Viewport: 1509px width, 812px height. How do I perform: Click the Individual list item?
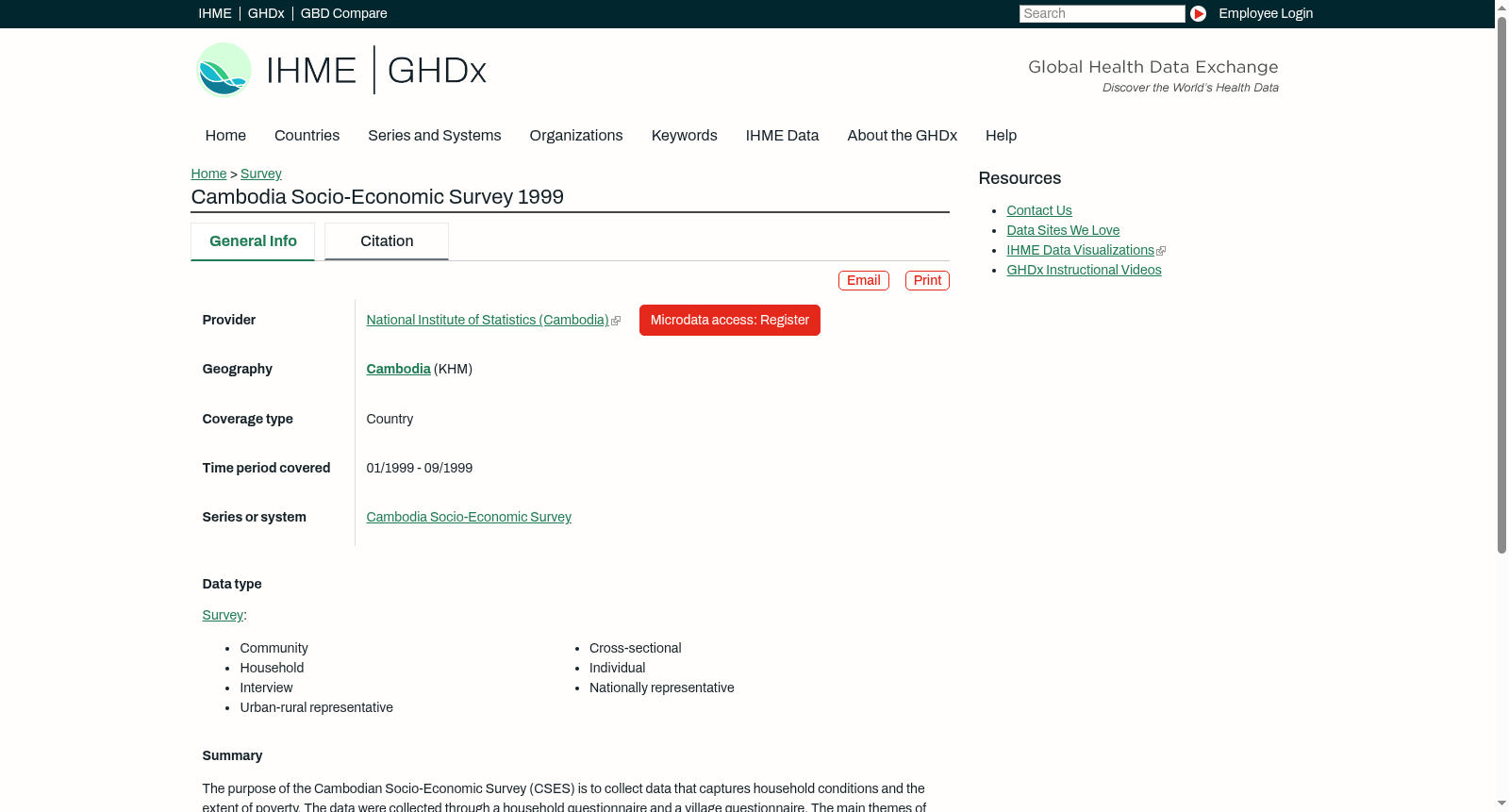click(617, 668)
